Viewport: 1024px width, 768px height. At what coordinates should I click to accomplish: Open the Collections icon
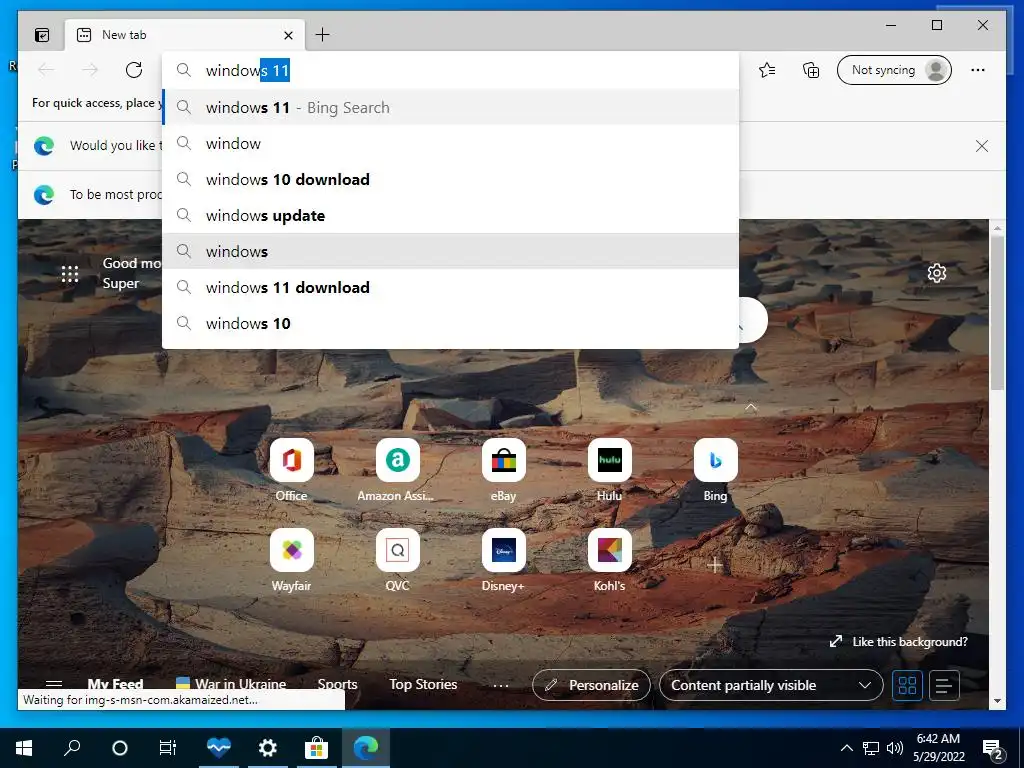(810, 70)
